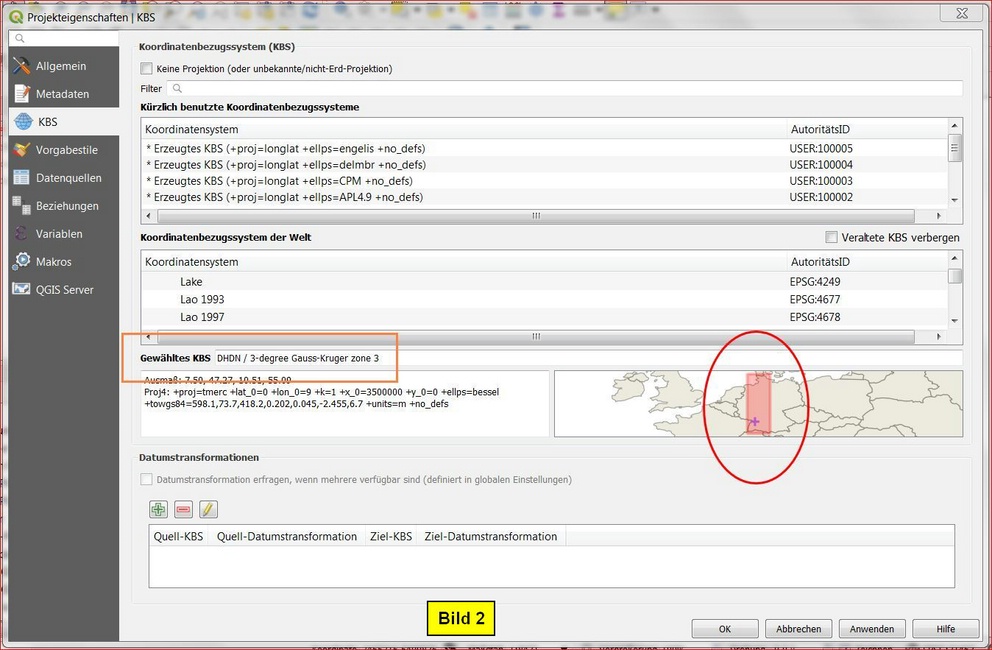Open the Makros gear icon
The width and height of the screenshot is (992, 650).
(21, 262)
